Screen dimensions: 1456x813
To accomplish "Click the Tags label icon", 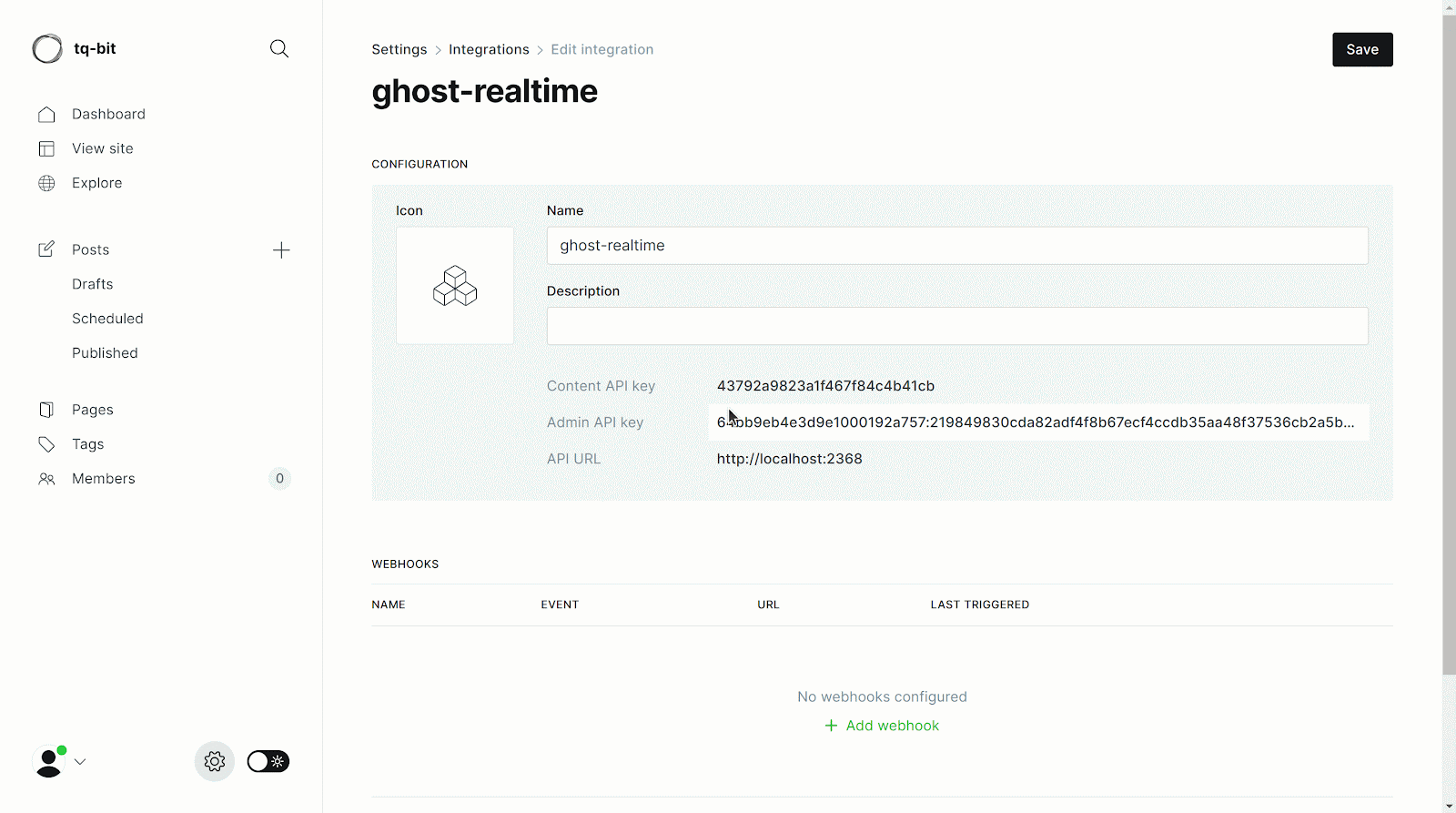I will tap(46, 444).
